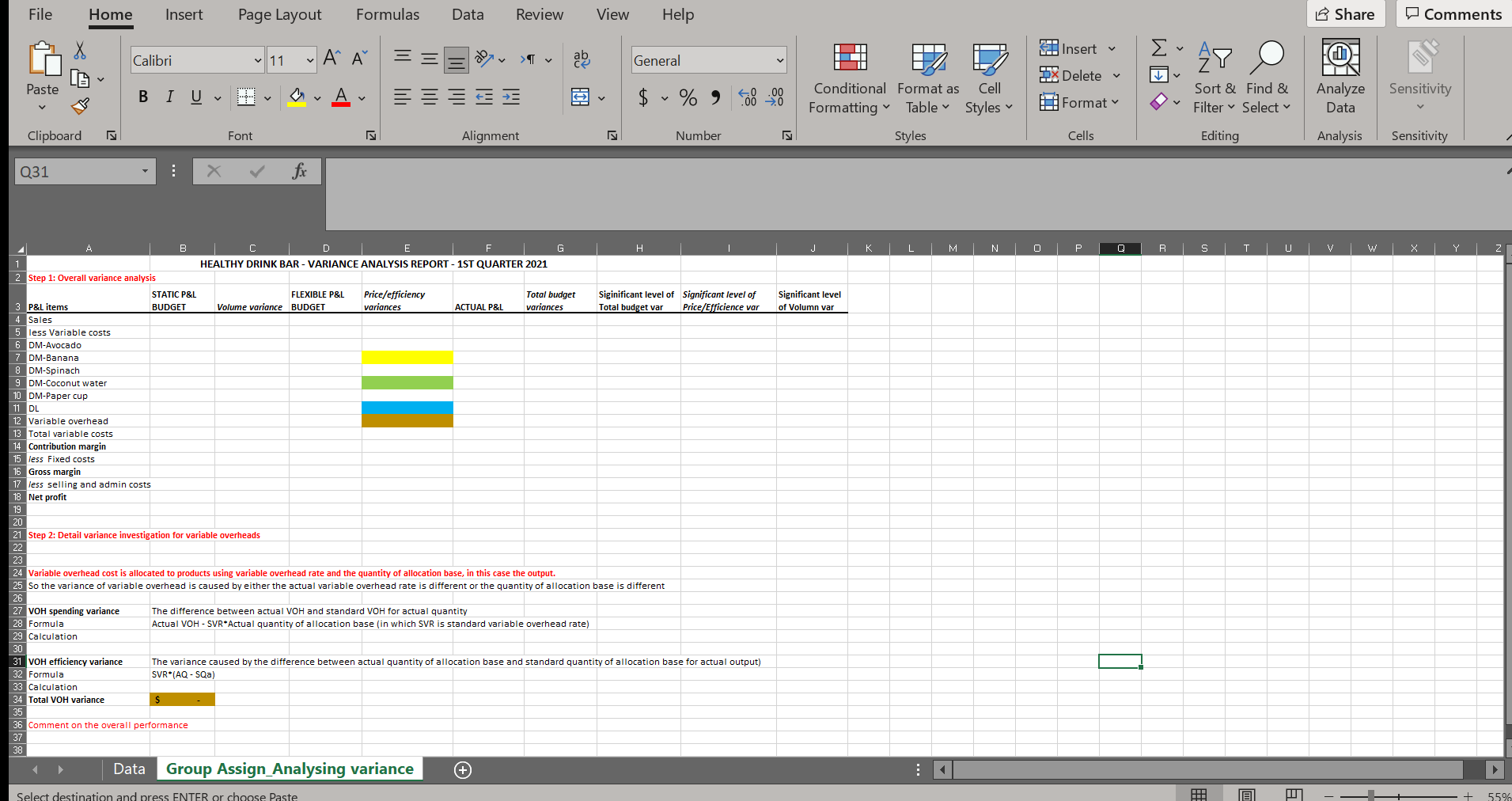Switch to the Insert ribbon tab
The width and height of the screenshot is (1512, 801).
[x=184, y=14]
